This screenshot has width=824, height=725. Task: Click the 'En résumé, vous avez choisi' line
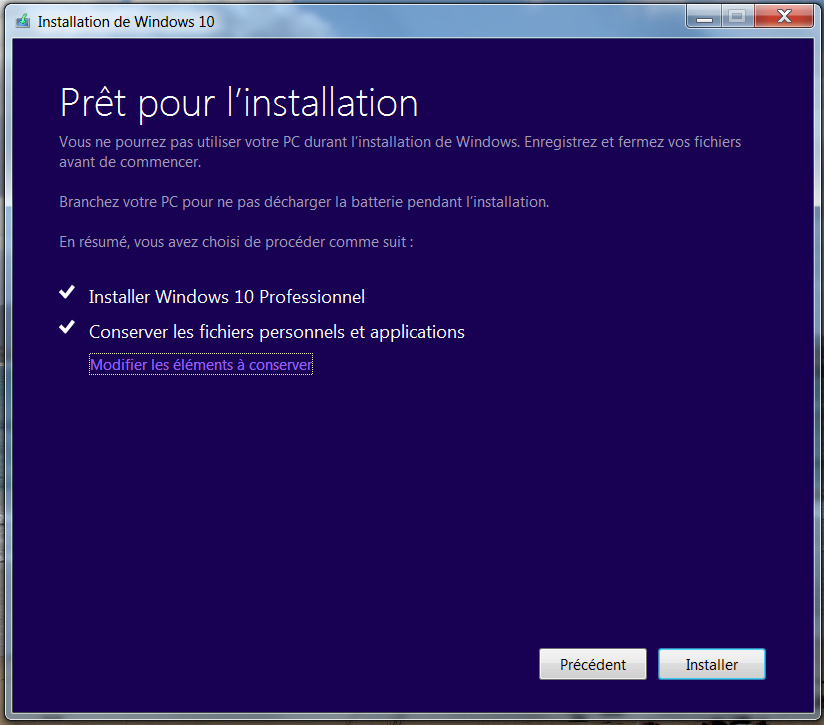pyautogui.click(x=236, y=242)
